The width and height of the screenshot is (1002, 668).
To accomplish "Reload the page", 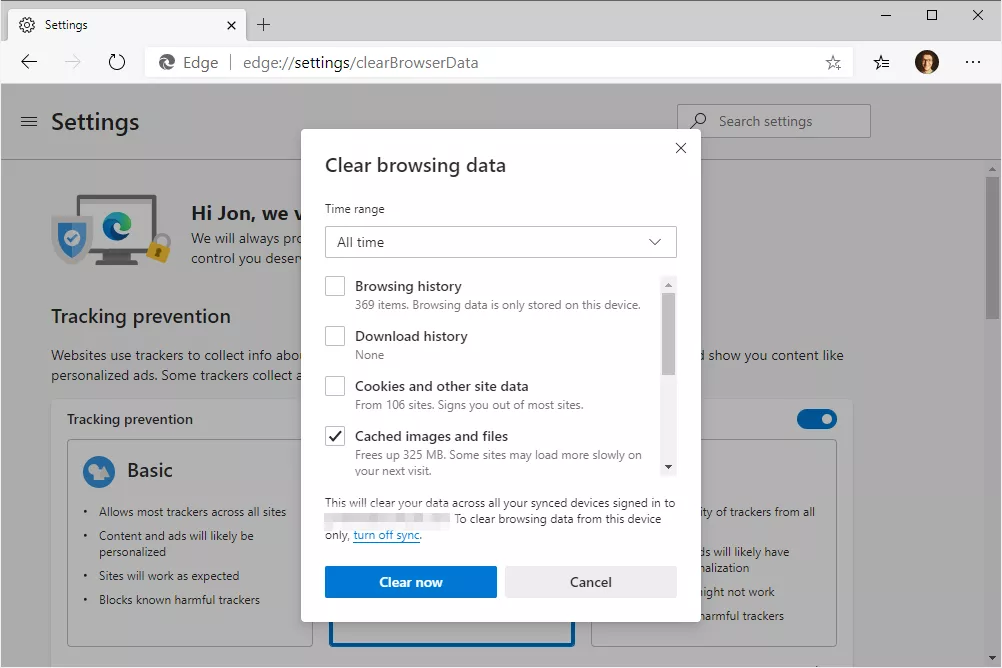I will pyautogui.click(x=117, y=62).
